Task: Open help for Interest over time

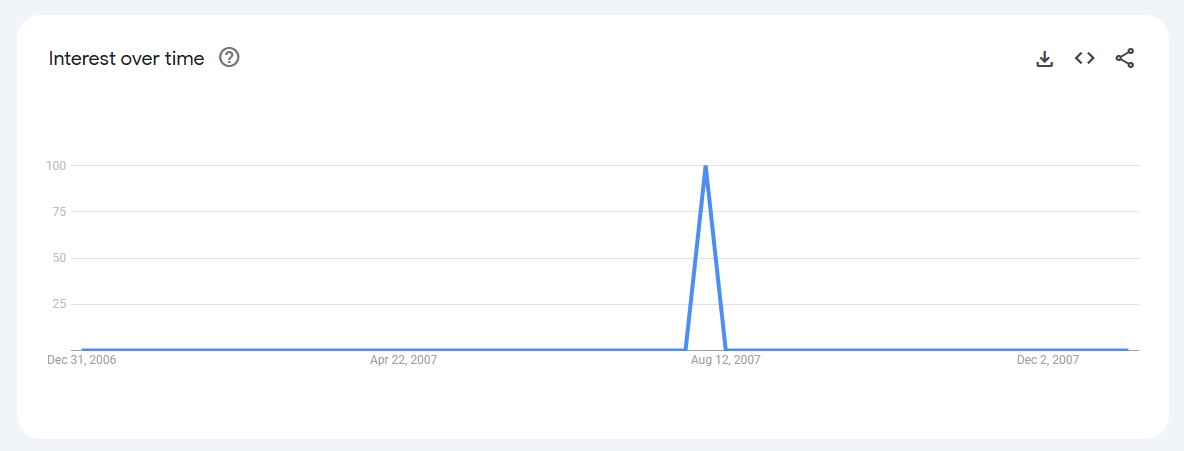Action: pos(229,58)
